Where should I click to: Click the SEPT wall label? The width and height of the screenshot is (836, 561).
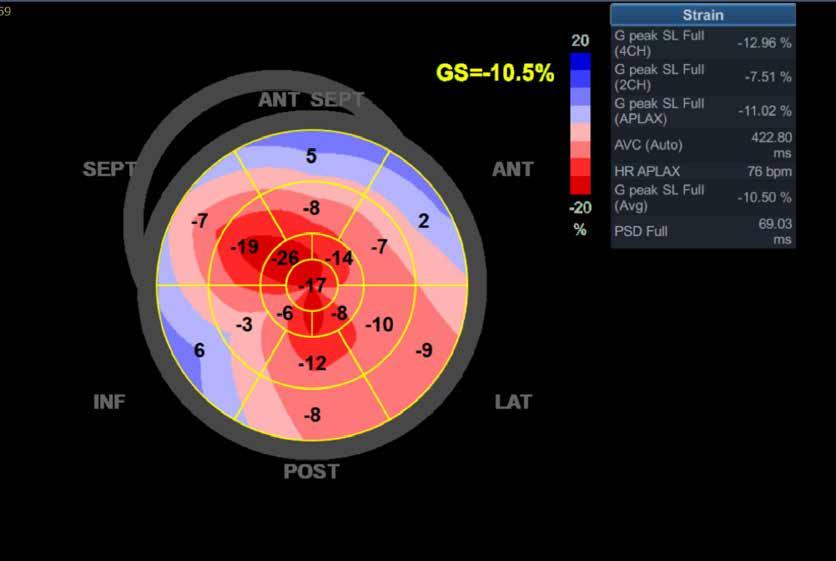tap(109, 169)
